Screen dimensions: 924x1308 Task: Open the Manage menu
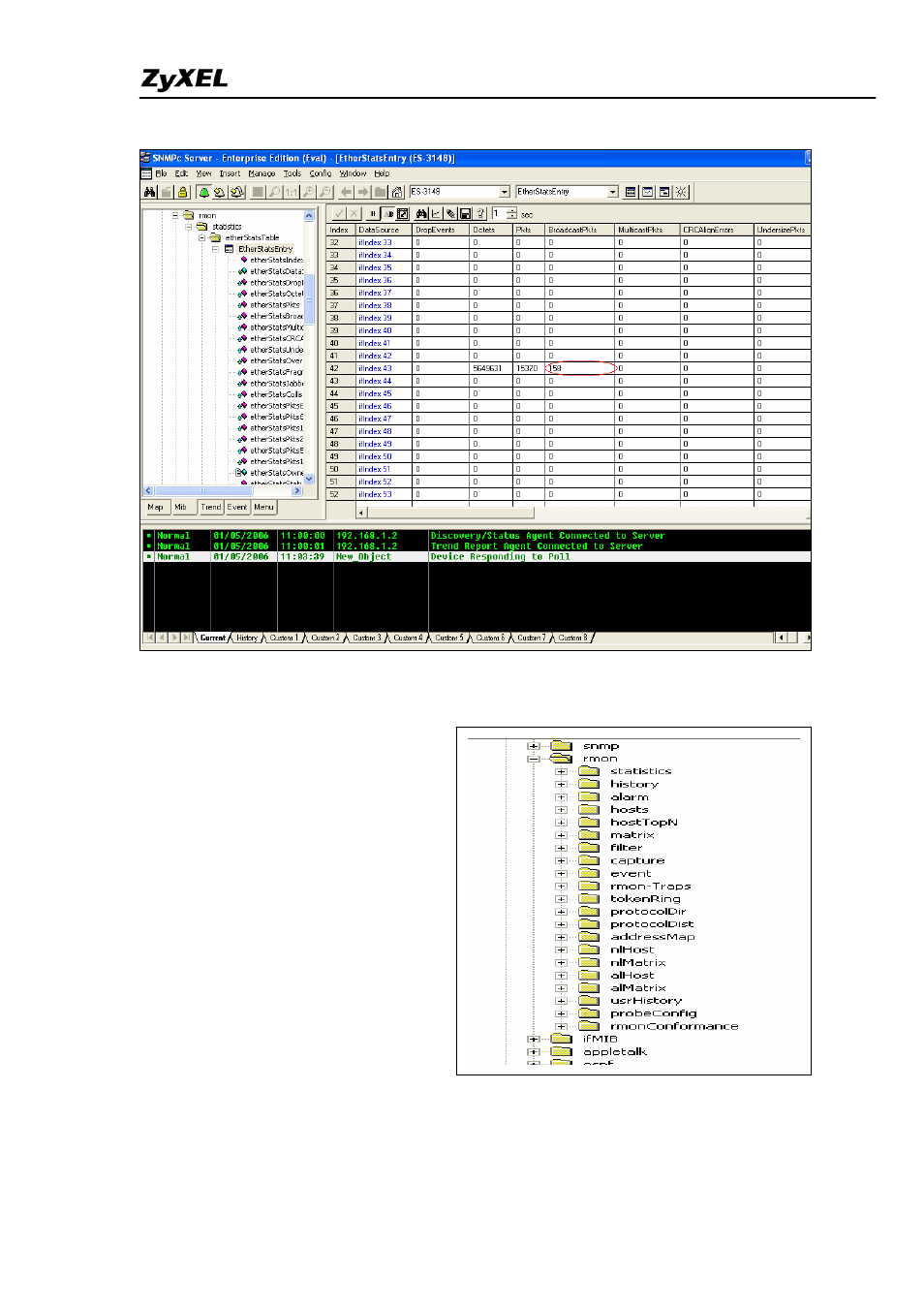pyautogui.click(x=262, y=173)
